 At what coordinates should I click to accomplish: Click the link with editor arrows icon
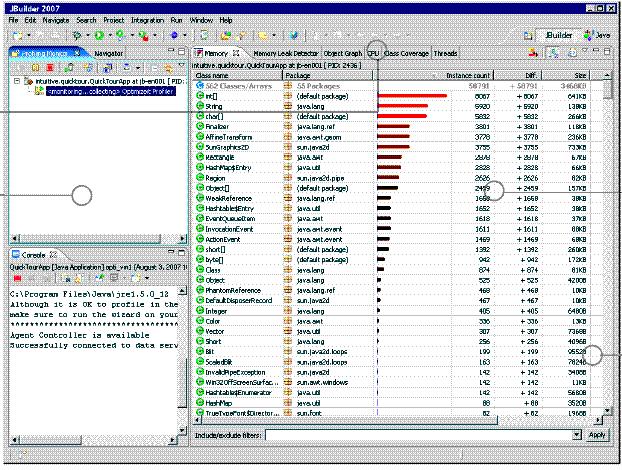[x=169, y=68]
